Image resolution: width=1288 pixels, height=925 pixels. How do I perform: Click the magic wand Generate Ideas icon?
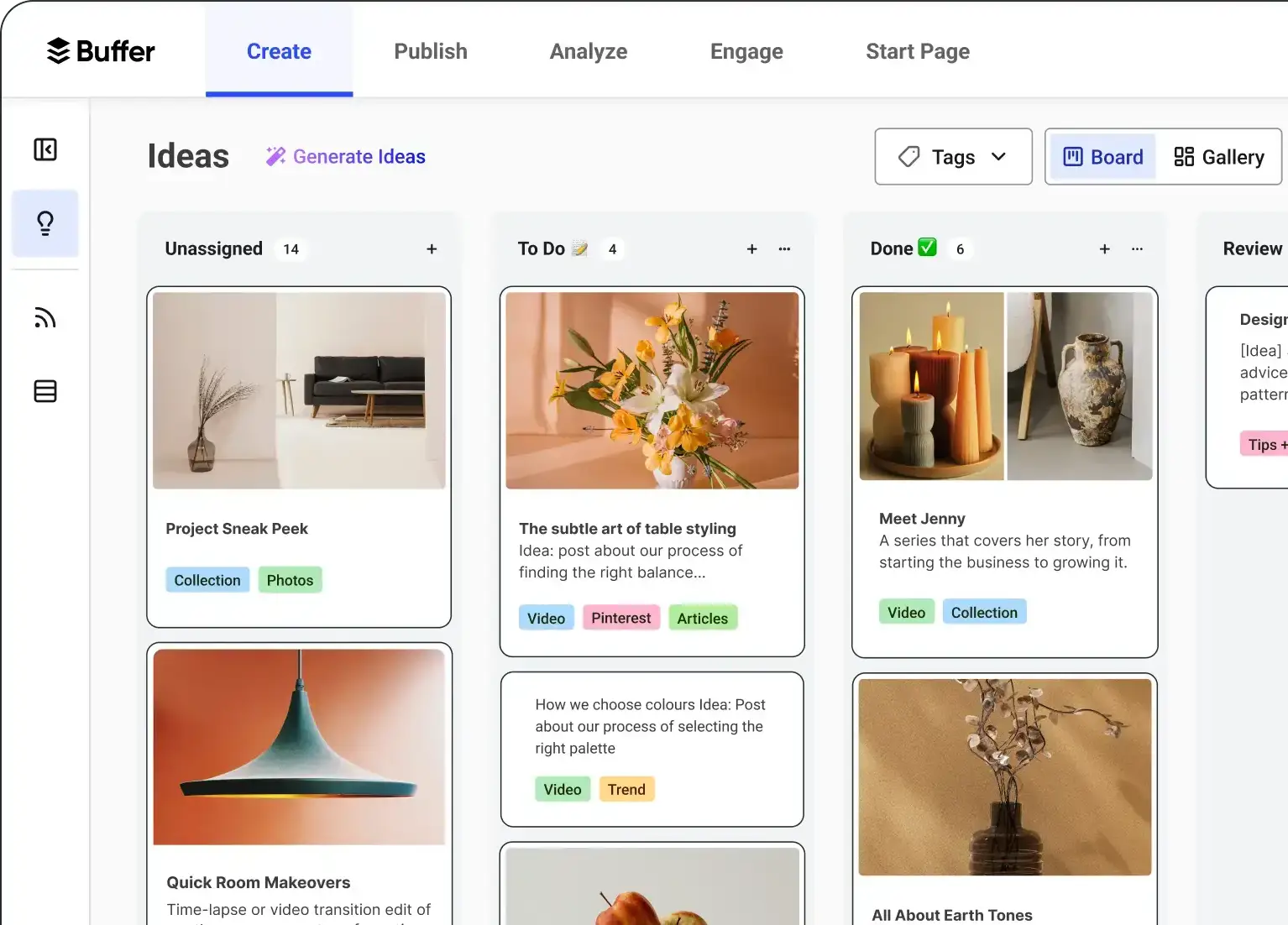275,156
